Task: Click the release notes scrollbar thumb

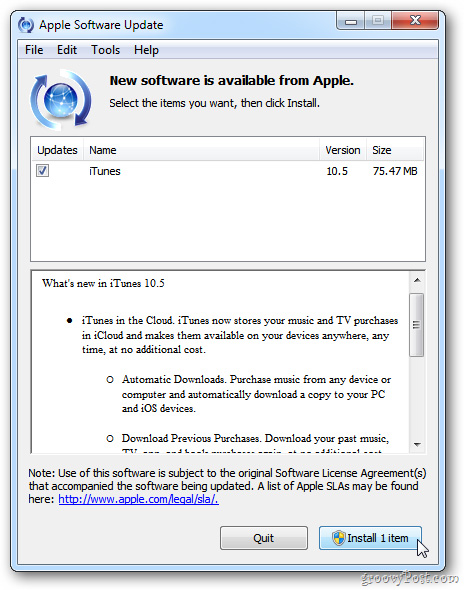Action: 417,325
